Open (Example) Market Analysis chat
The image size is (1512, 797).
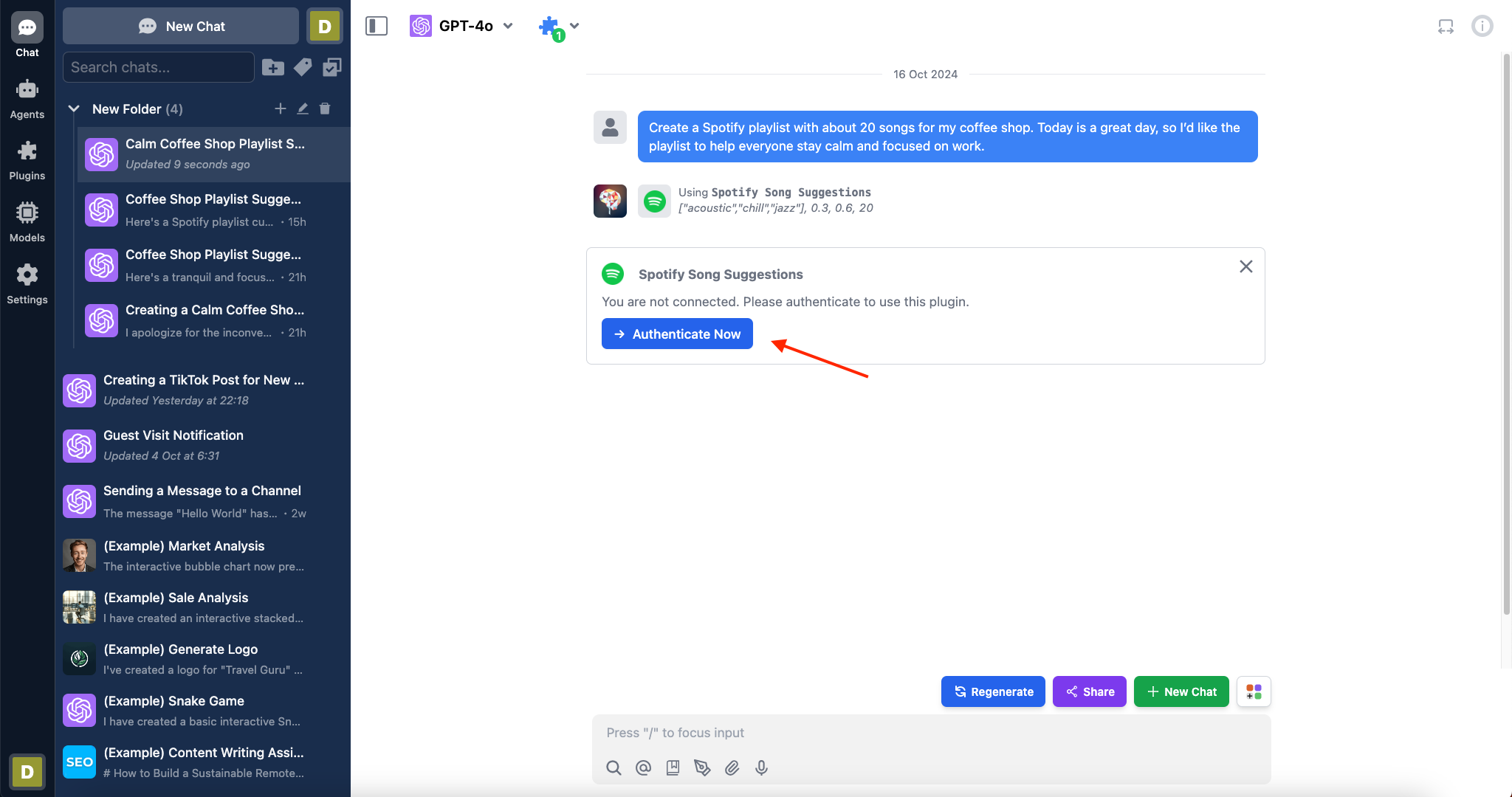click(203, 556)
